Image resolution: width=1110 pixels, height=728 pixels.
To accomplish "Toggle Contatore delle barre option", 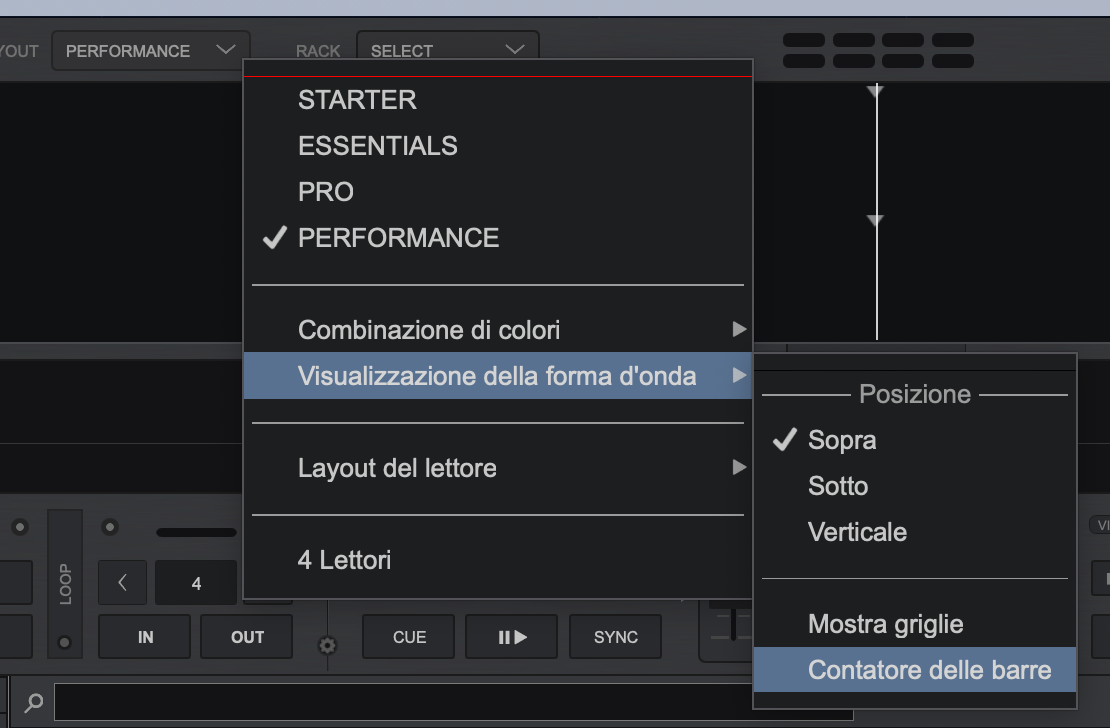I will 929,670.
